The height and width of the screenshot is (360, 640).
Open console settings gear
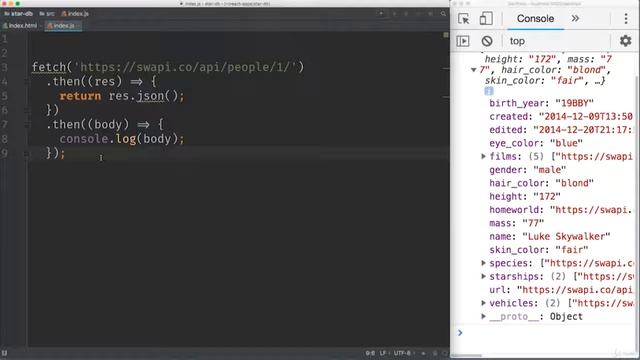click(625, 41)
